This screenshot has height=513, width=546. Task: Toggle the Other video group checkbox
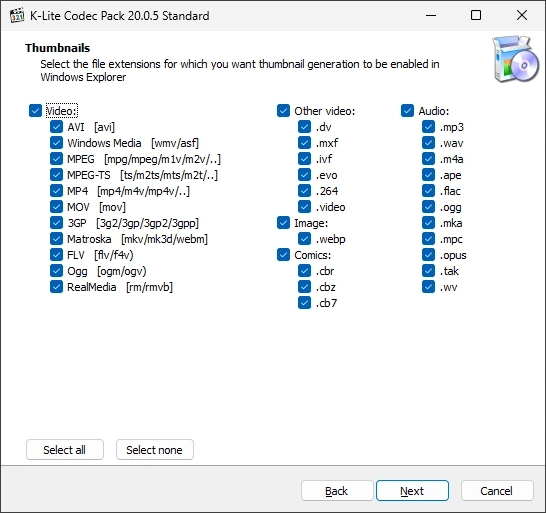[283, 111]
